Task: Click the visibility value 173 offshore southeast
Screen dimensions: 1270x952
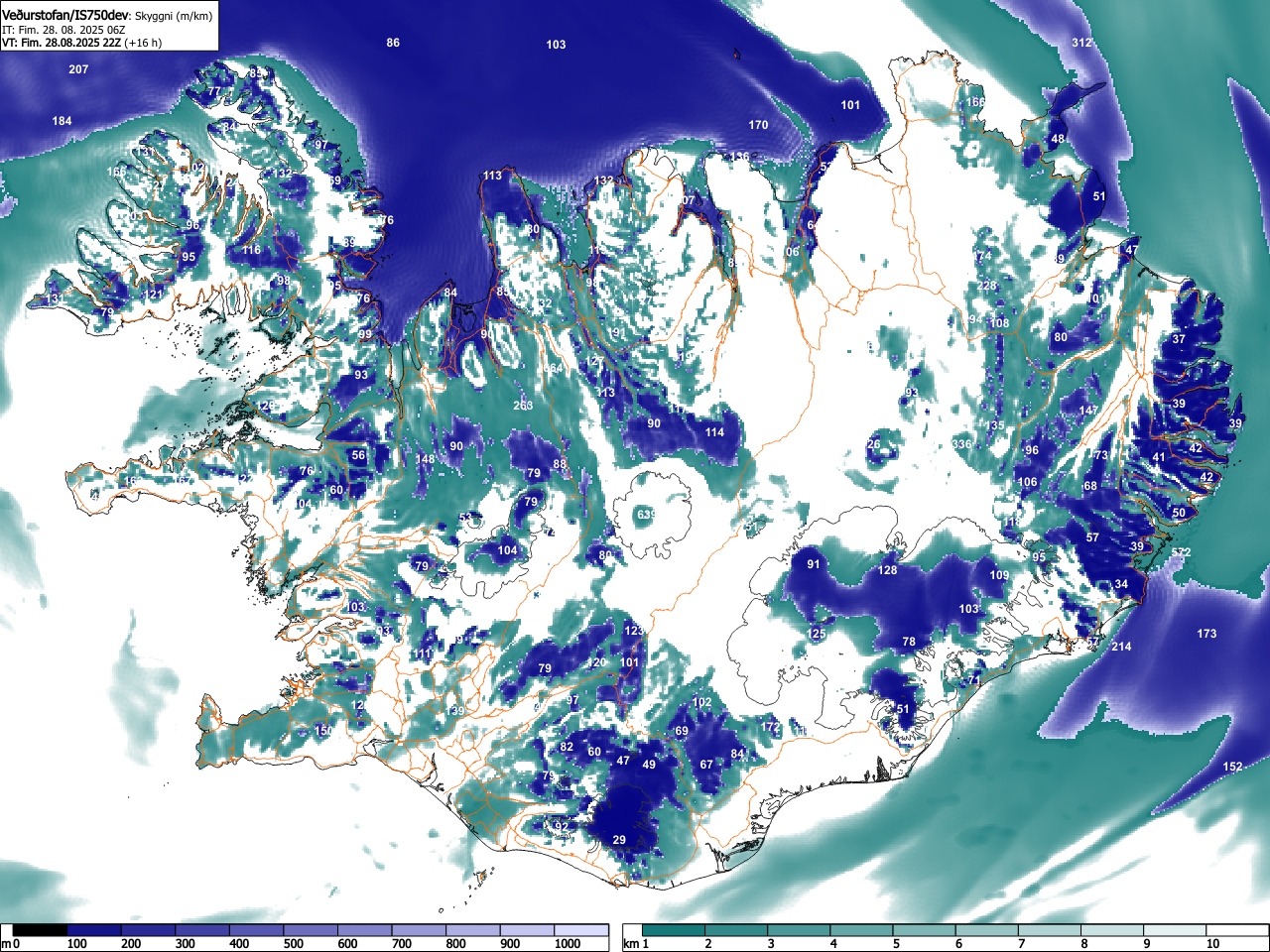Action: coord(1206,634)
